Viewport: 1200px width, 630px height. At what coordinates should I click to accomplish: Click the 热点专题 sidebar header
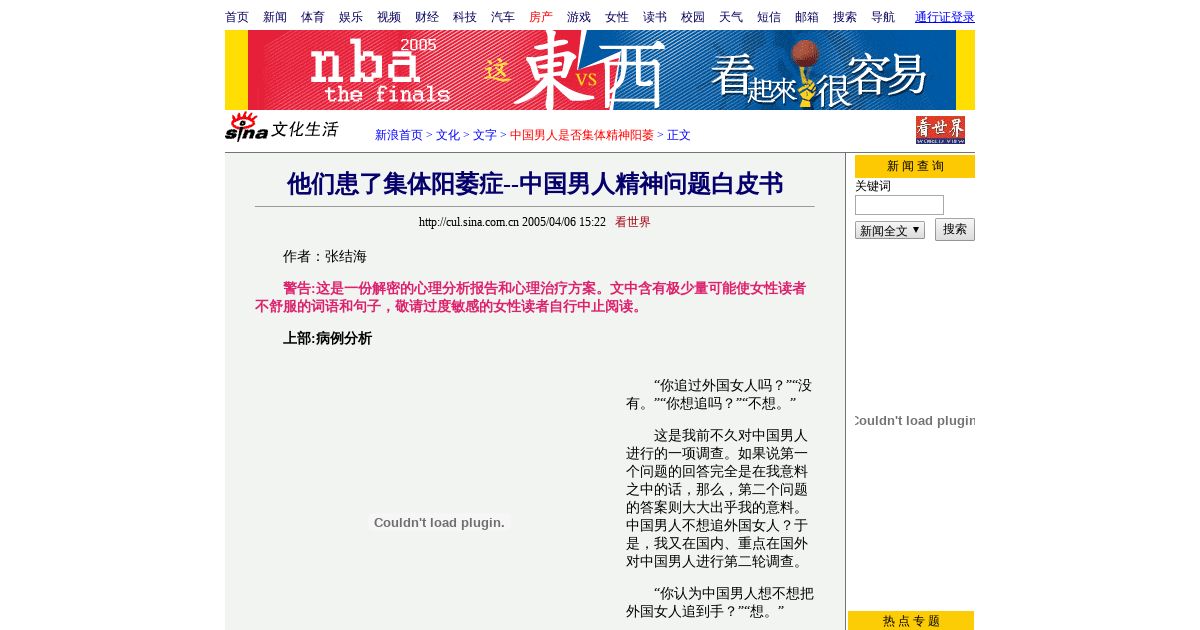pos(911,620)
